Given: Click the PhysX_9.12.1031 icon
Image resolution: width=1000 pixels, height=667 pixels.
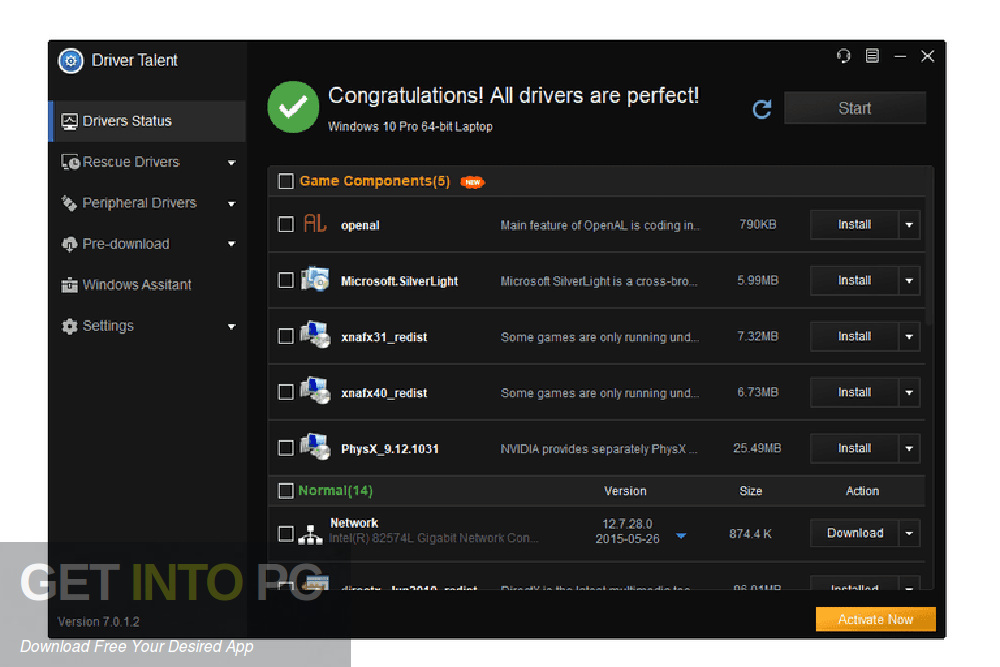Looking at the screenshot, I should point(315,447).
